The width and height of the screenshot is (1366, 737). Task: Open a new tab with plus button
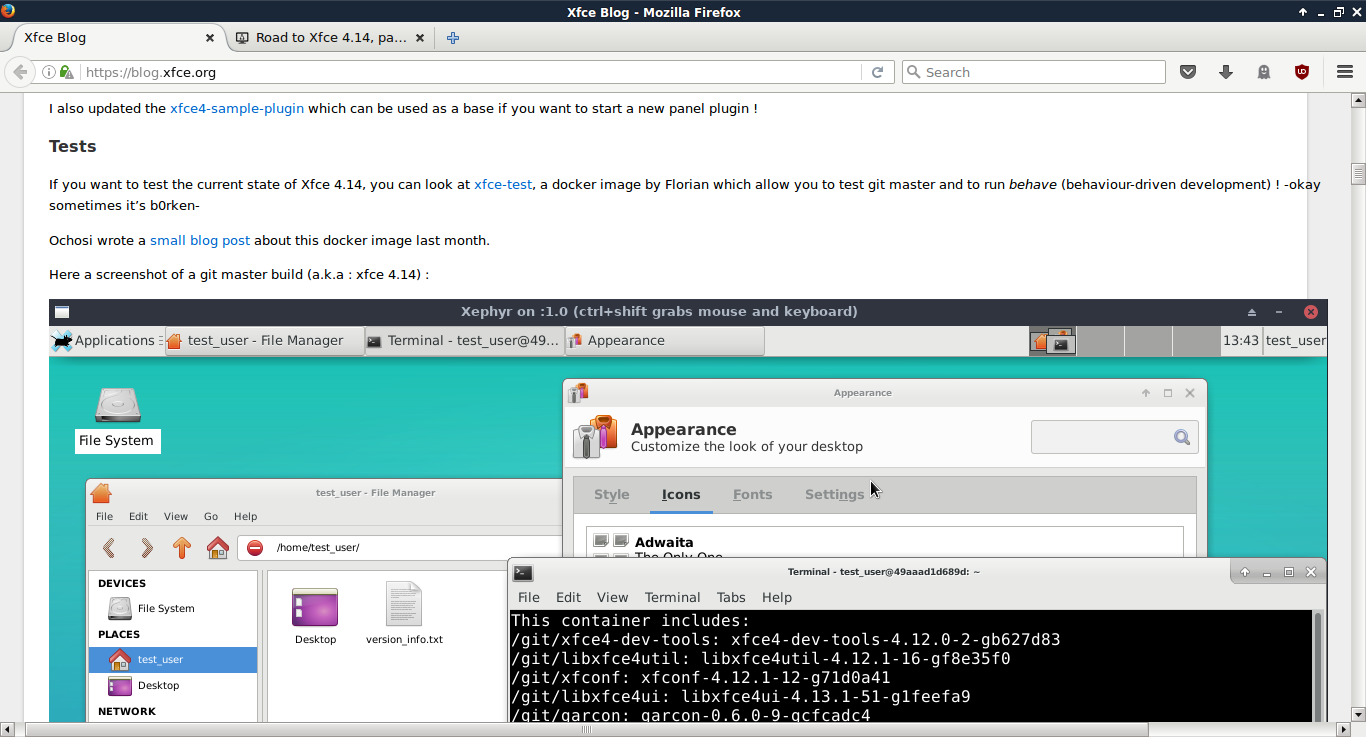pos(453,38)
